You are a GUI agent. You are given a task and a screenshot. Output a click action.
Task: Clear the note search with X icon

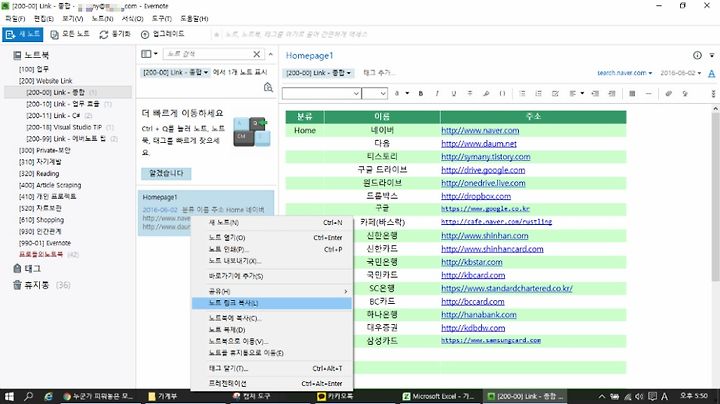click(x=257, y=54)
